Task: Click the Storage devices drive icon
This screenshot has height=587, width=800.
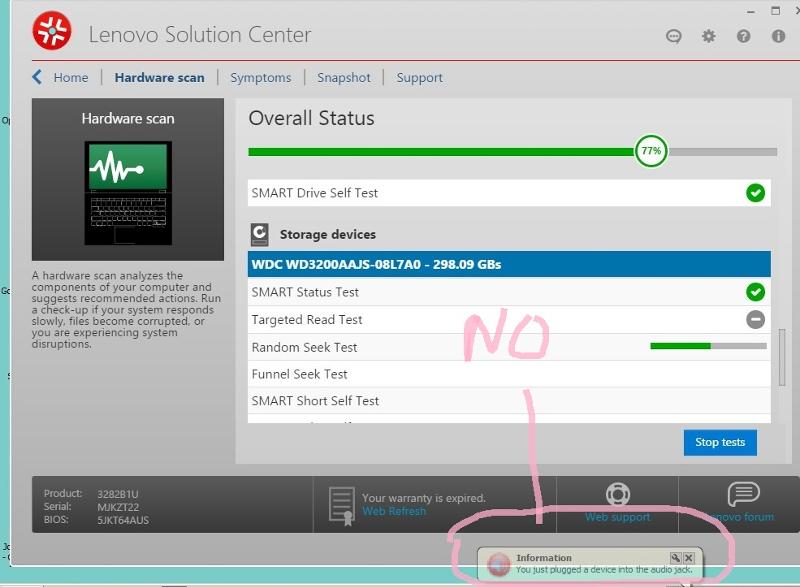Action: pos(260,235)
